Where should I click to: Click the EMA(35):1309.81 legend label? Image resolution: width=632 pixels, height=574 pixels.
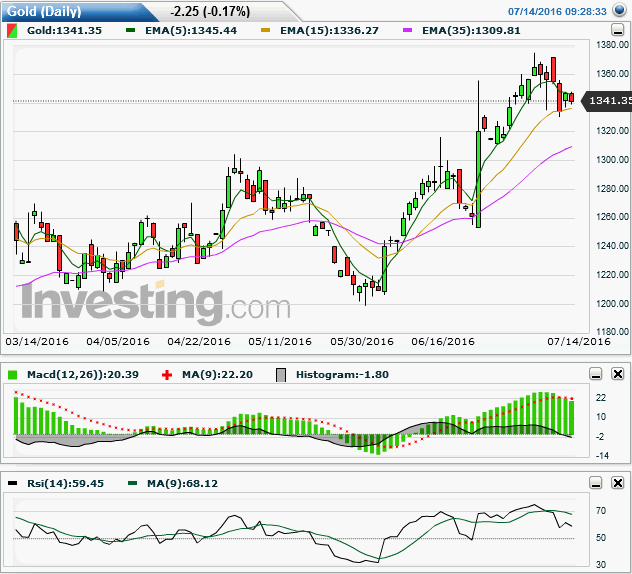tap(471, 31)
